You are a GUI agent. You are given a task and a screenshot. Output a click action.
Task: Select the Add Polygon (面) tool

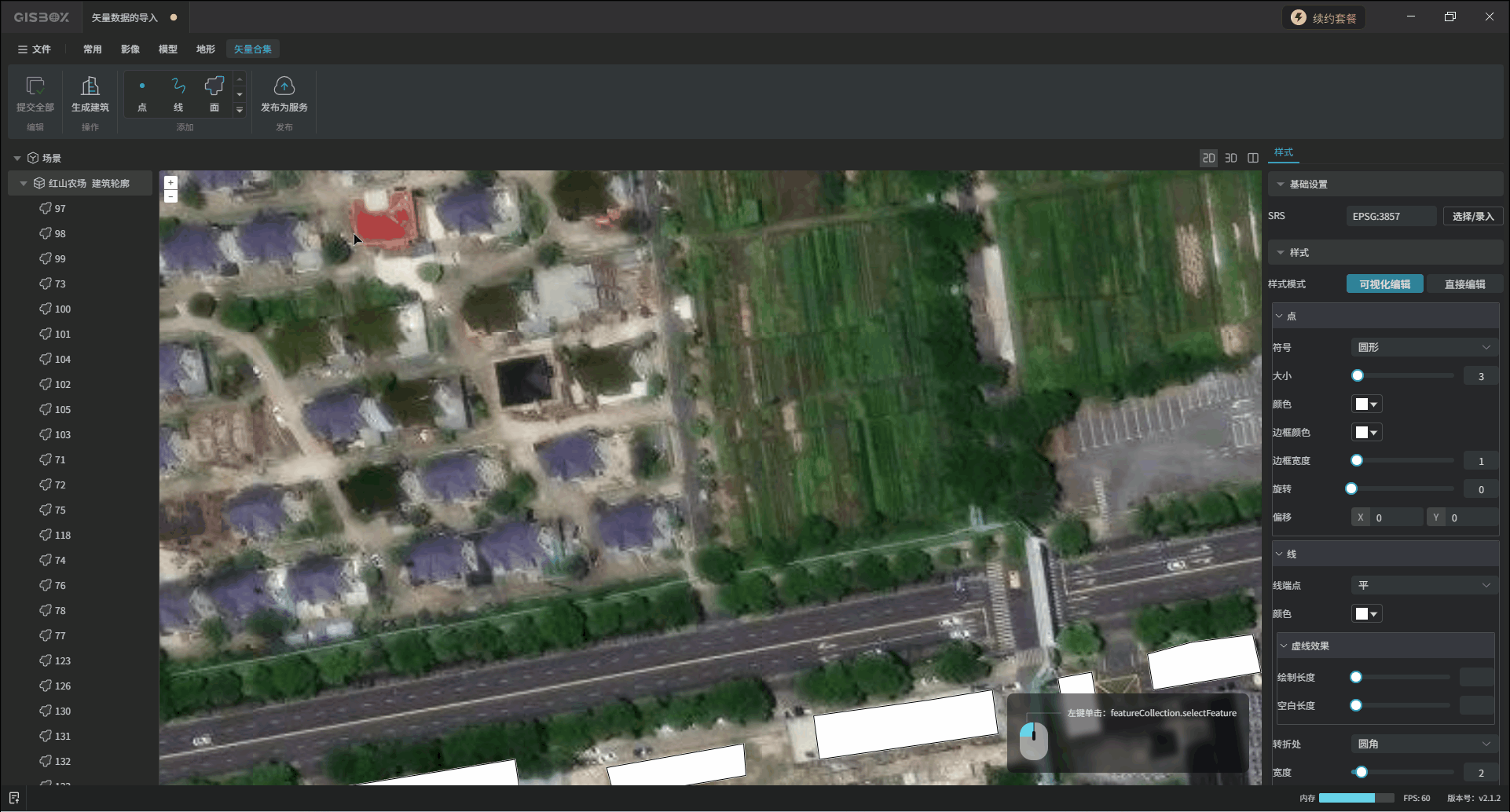pyautogui.click(x=214, y=86)
